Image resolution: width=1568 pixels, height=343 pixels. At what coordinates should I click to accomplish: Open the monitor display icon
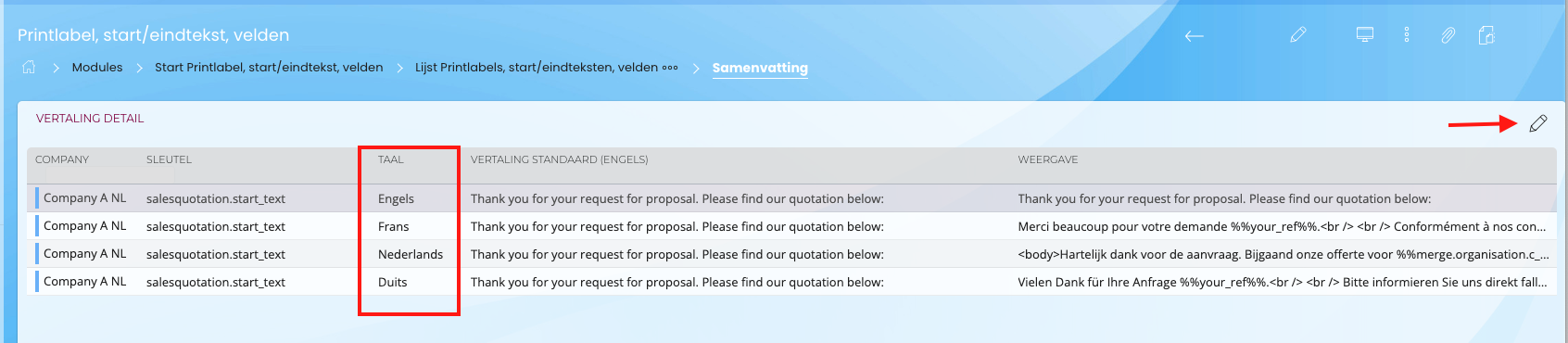tap(1365, 35)
